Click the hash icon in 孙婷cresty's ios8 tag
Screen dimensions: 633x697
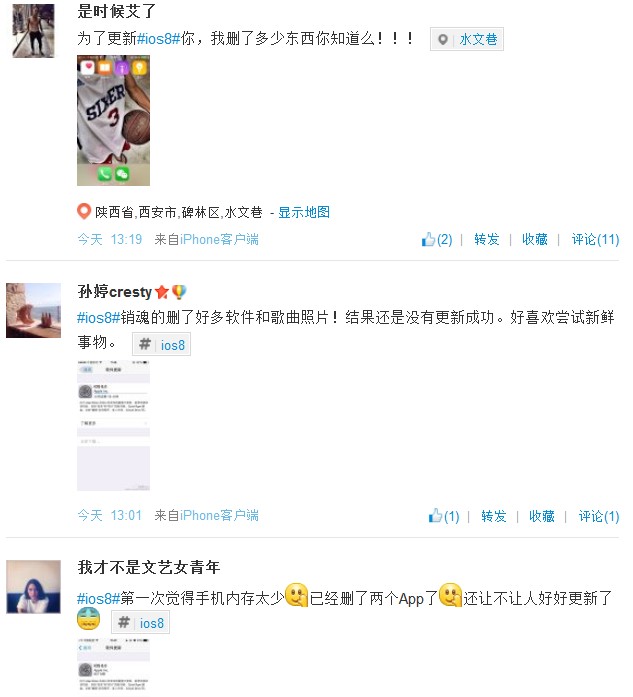coord(145,344)
